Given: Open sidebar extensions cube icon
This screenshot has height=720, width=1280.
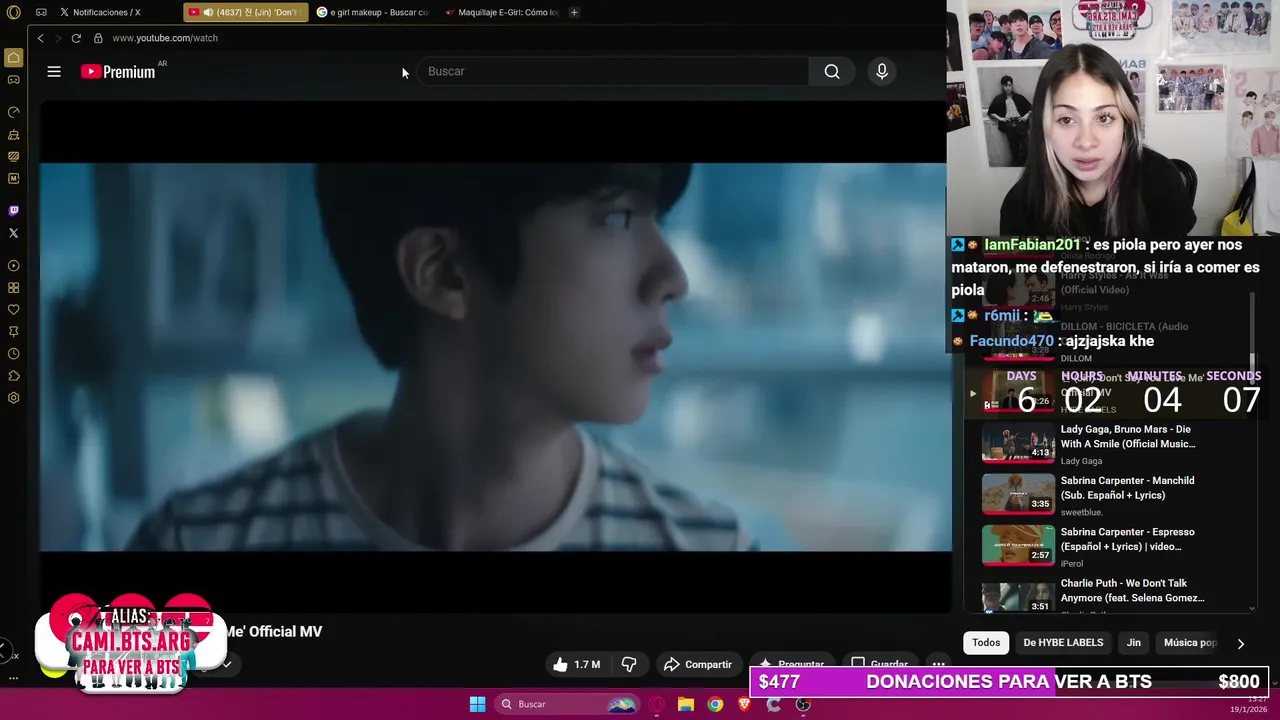Looking at the screenshot, I should [13, 376].
